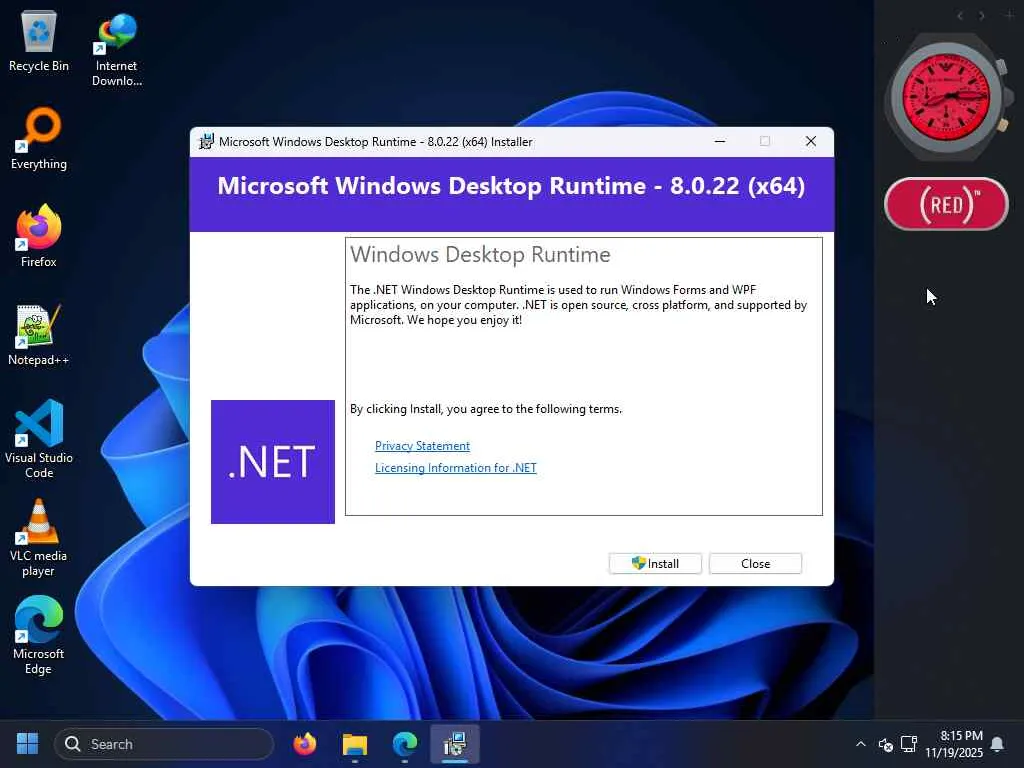This screenshot has height=768, width=1024.
Task: Select the Microsoft Edge desktop icon
Action: click(39, 635)
